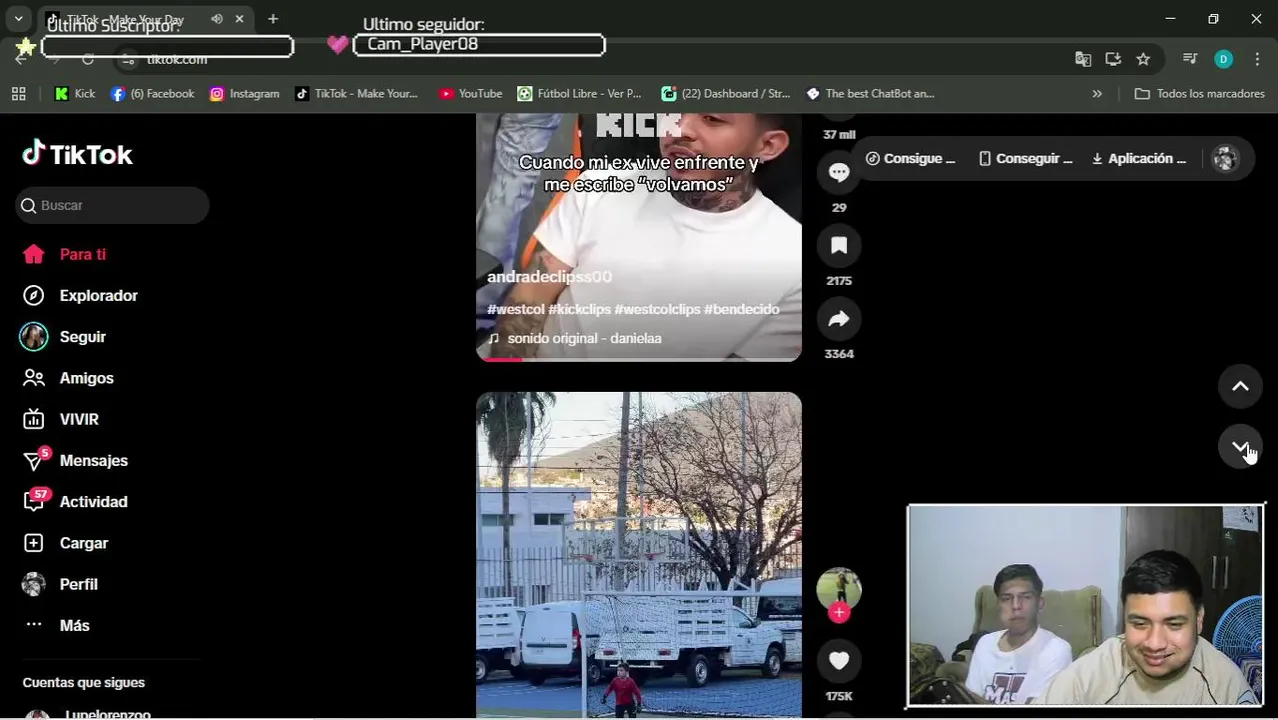
Task: Follow the soccer video creator plus button
Action: point(839,612)
